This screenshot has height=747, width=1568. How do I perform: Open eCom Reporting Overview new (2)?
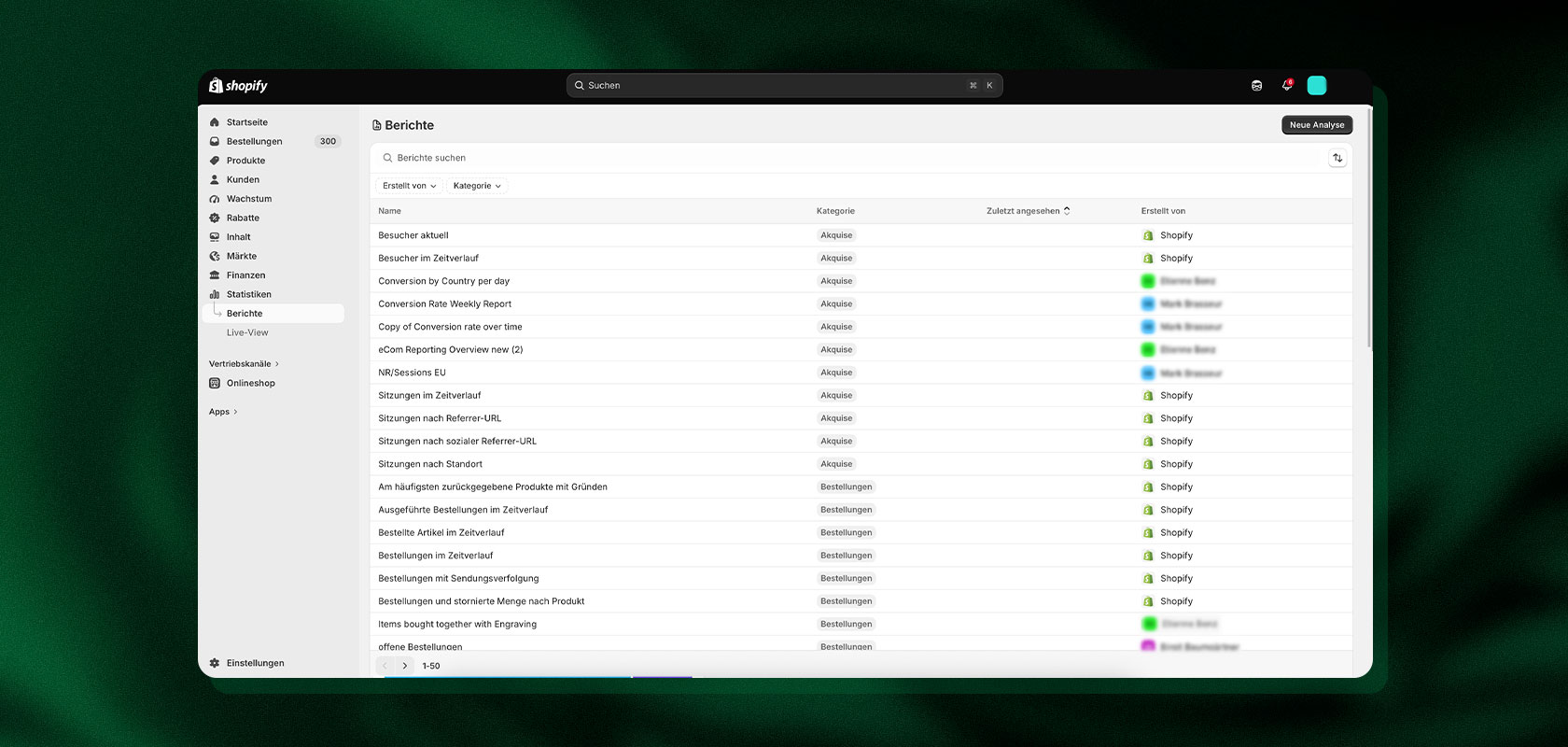pyautogui.click(x=450, y=350)
